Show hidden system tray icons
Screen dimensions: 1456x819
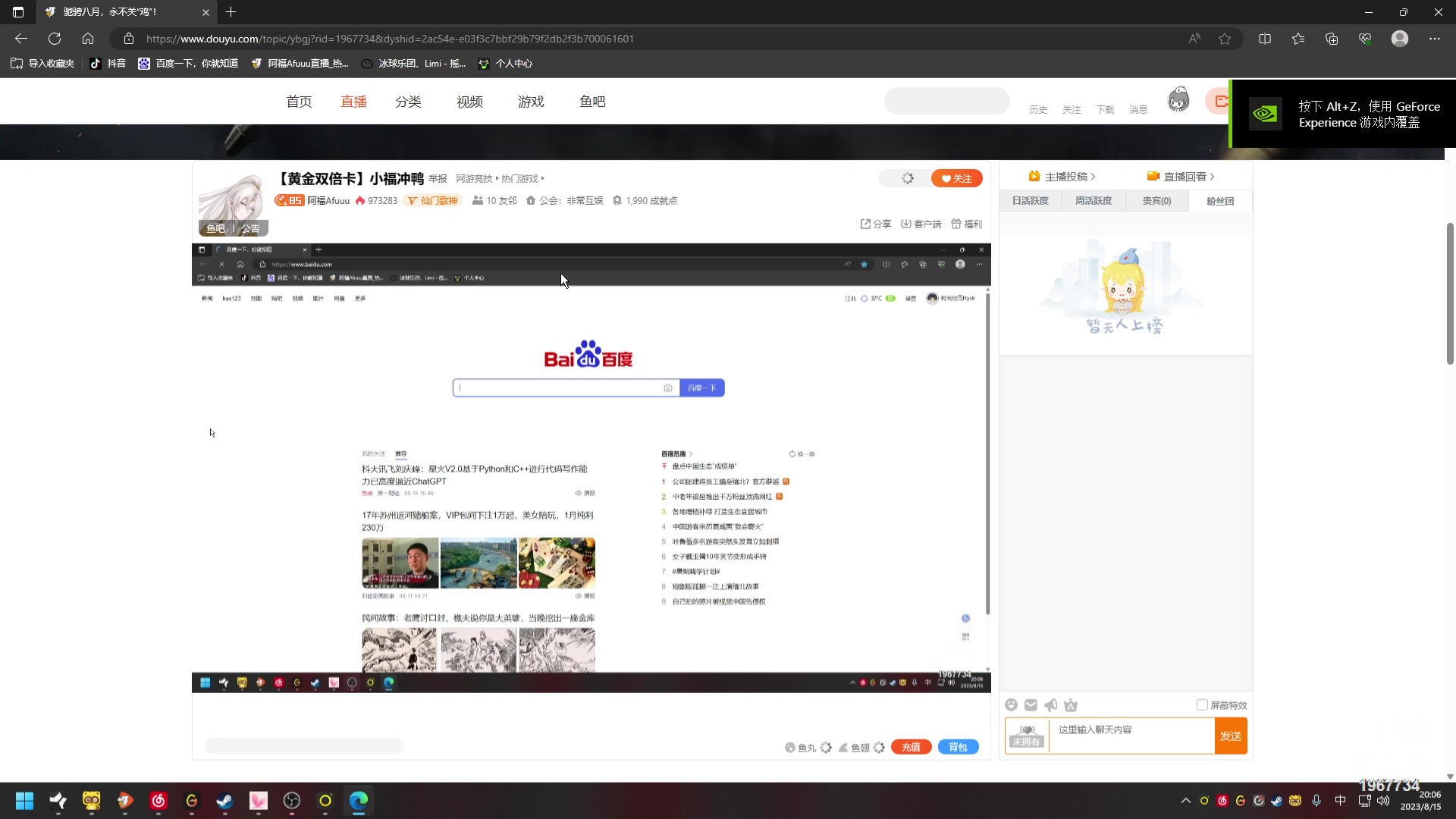[1185, 801]
